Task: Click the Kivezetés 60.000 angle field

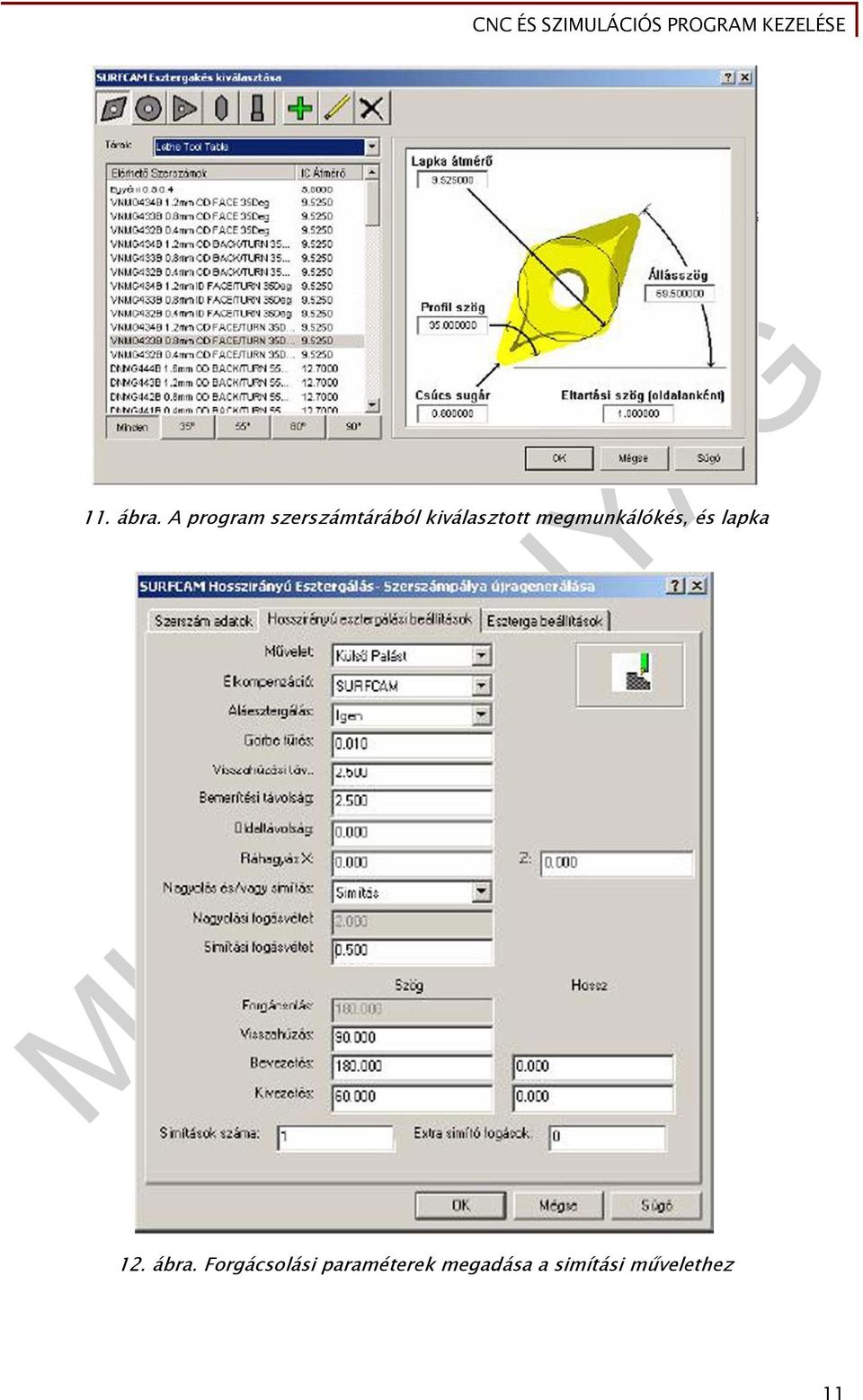Action: coord(412,1097)
